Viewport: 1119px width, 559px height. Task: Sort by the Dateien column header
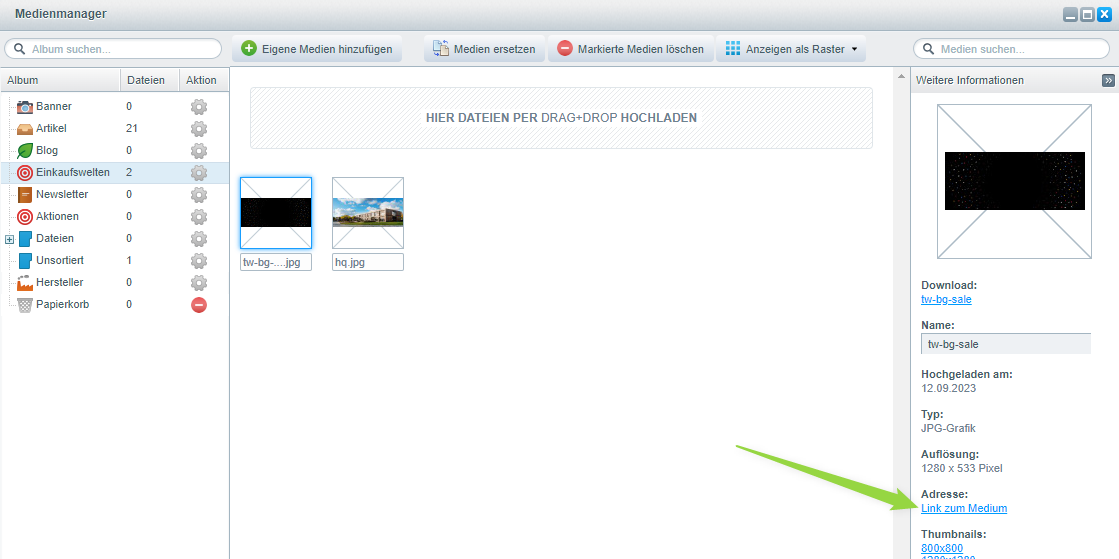(149, 80)
